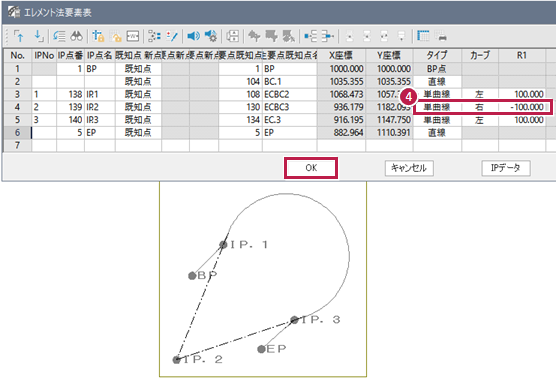This screenshot has width=556, height=378.
Task: Click the tree icon with blue left square
Action: tap(311, 36)
